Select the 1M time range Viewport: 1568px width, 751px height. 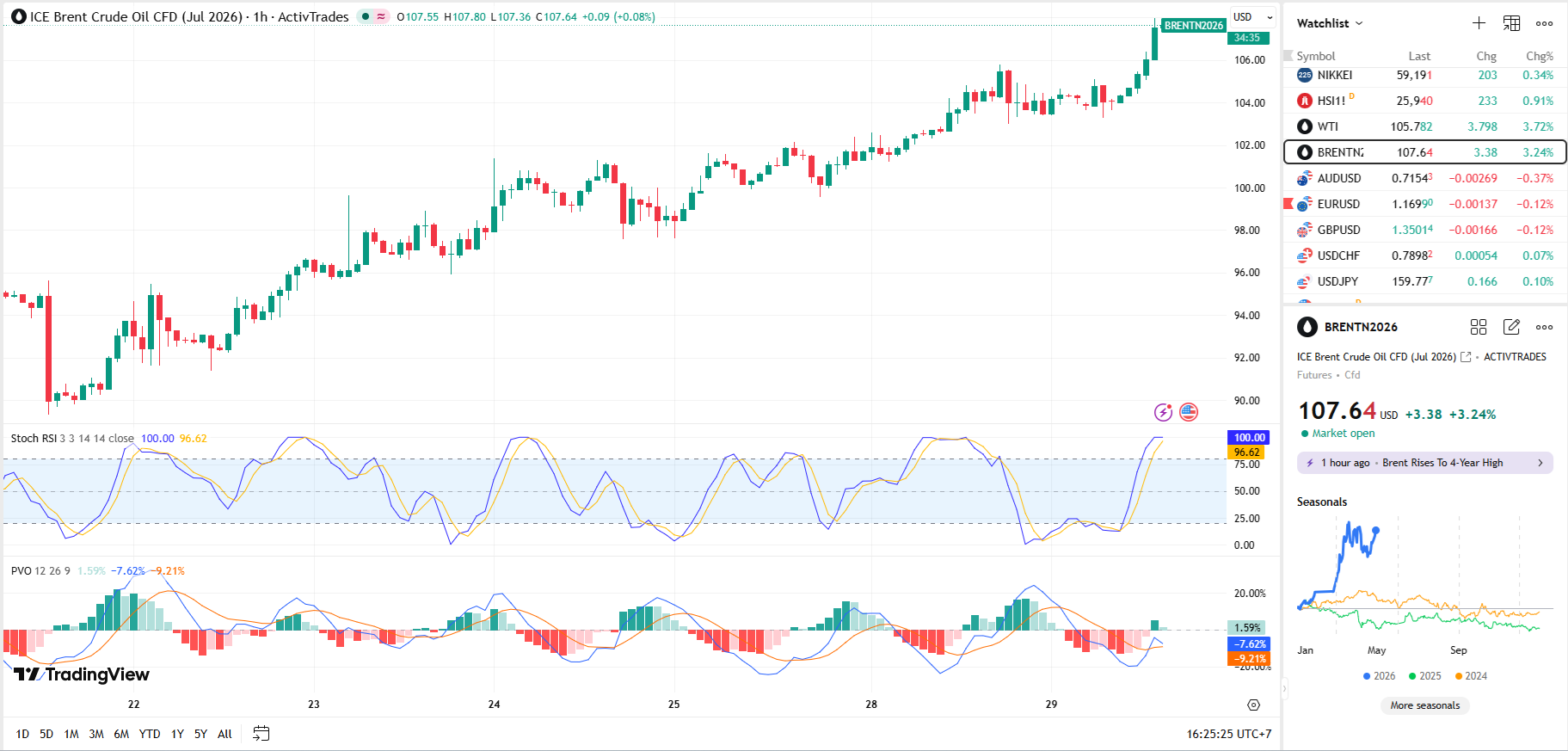(x=71, y=734)
